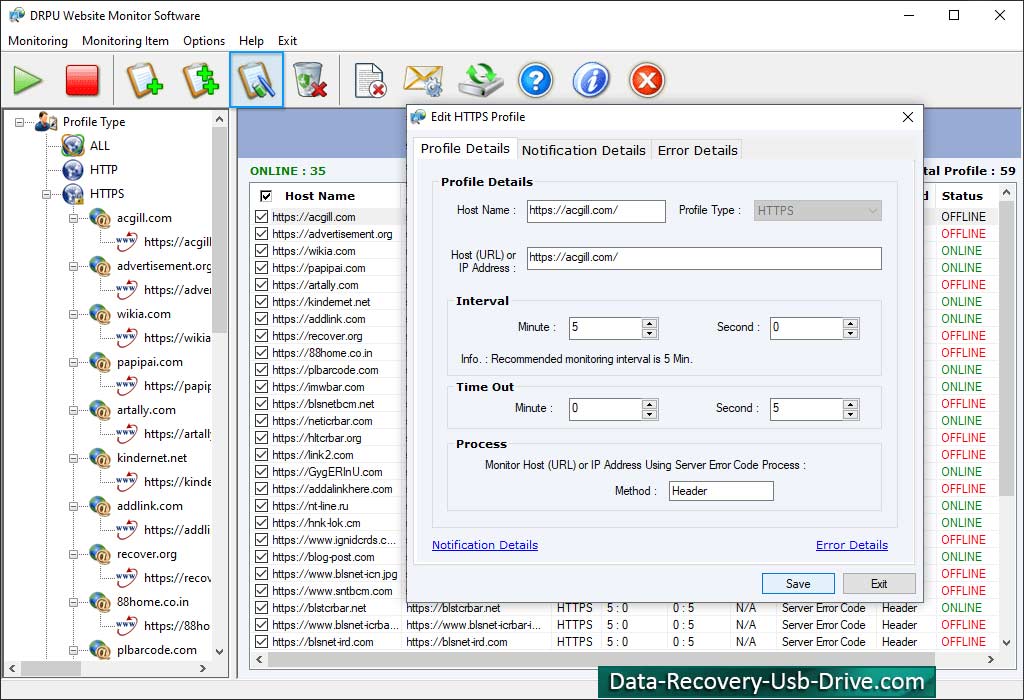Viewport: 1024px width, 700px height.
Task: Close the Edit HTTPS Profile dialog
Action: click(x=908, y=117)
